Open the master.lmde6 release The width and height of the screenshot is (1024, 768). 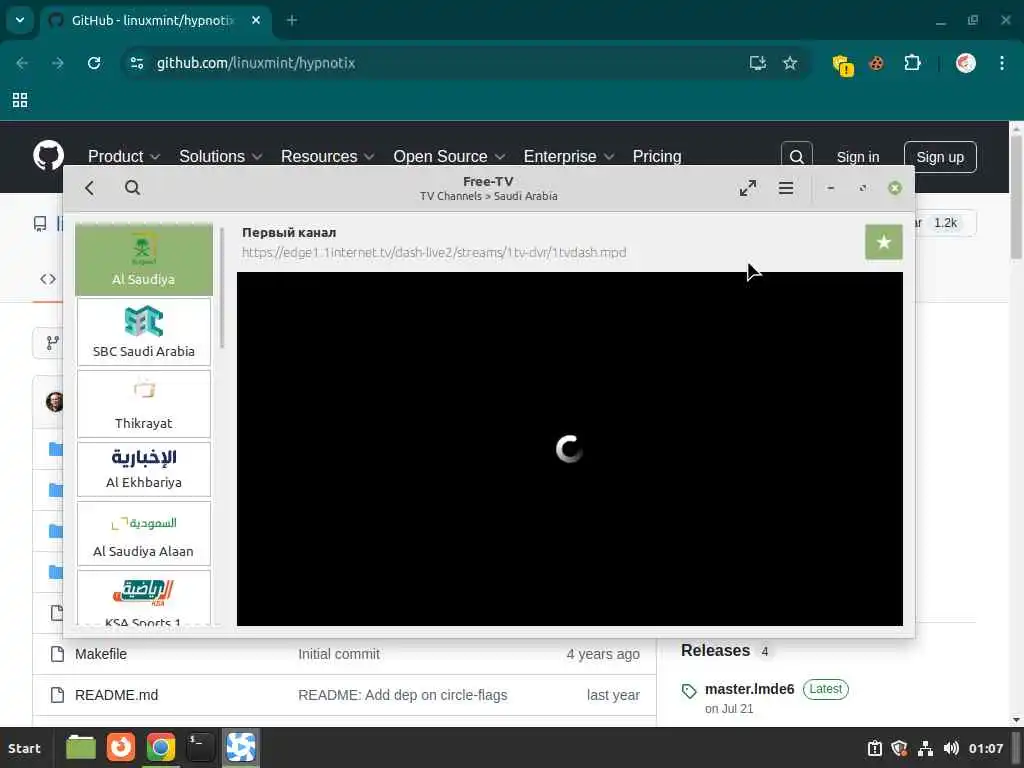point(749,689)
